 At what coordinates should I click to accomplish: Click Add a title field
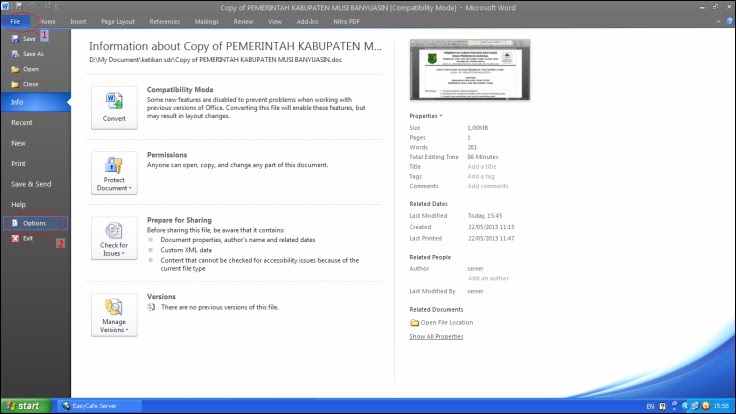pyautogui.click(x=482, y=167)
